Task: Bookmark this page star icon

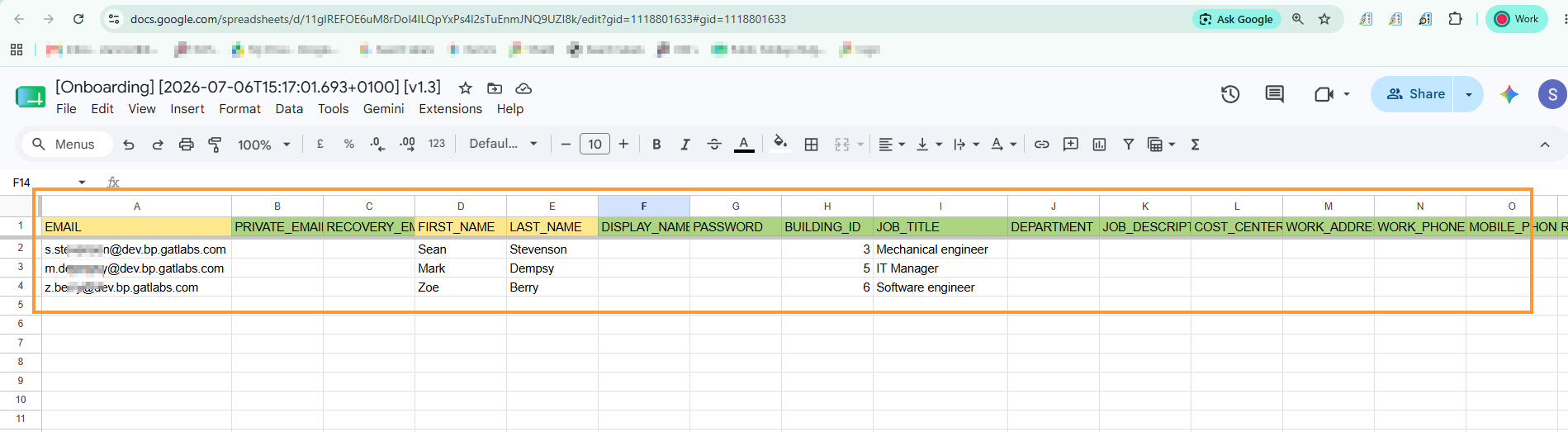Action: 1324,19
